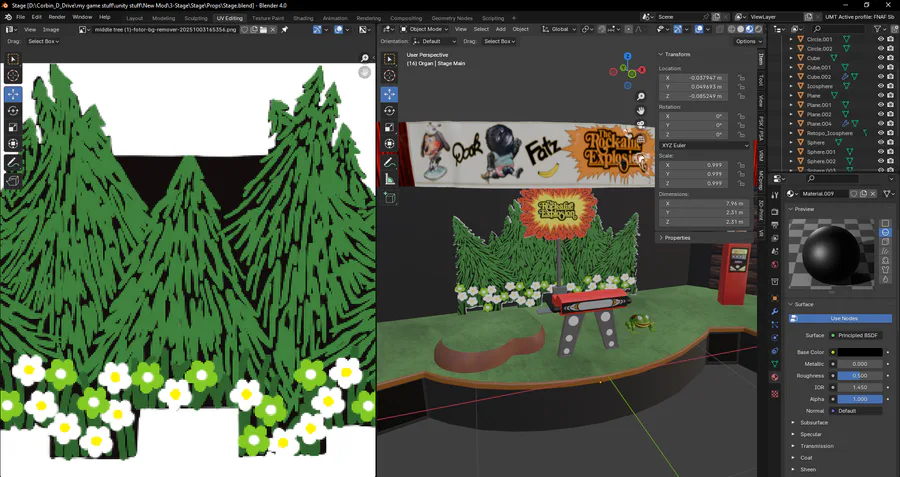Click the Metallic value field
900x477 pixels.
(x=860, y=364)
